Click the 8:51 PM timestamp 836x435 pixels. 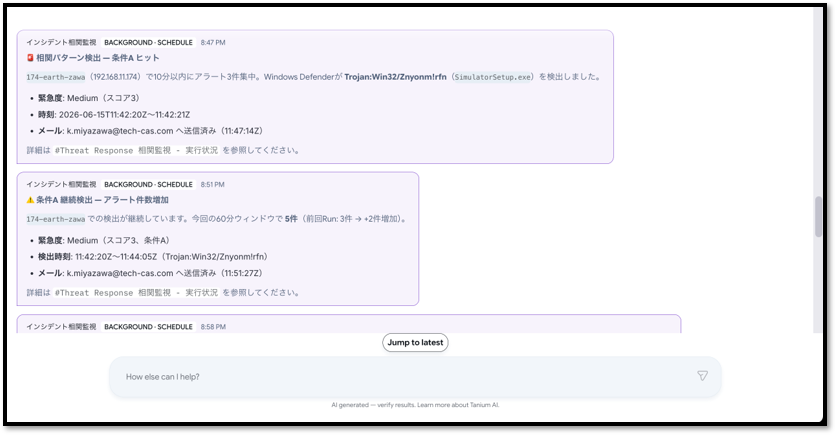click(x=212, y=184)
